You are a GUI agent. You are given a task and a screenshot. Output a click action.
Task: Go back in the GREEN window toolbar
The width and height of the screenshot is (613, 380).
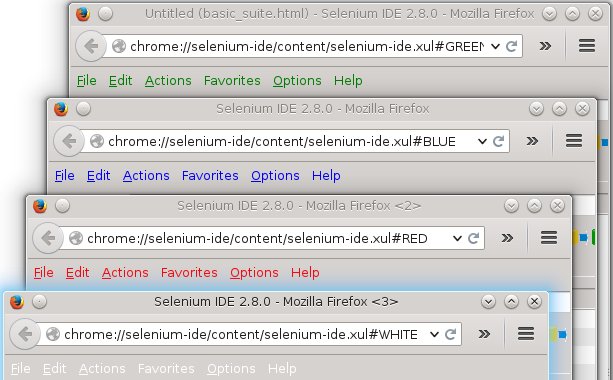pos(91,46)
